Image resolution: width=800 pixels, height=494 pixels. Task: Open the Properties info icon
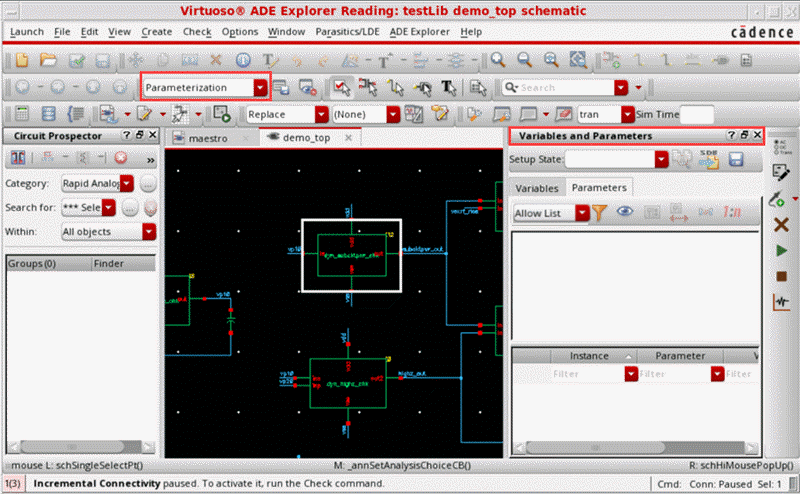[243, 60]
